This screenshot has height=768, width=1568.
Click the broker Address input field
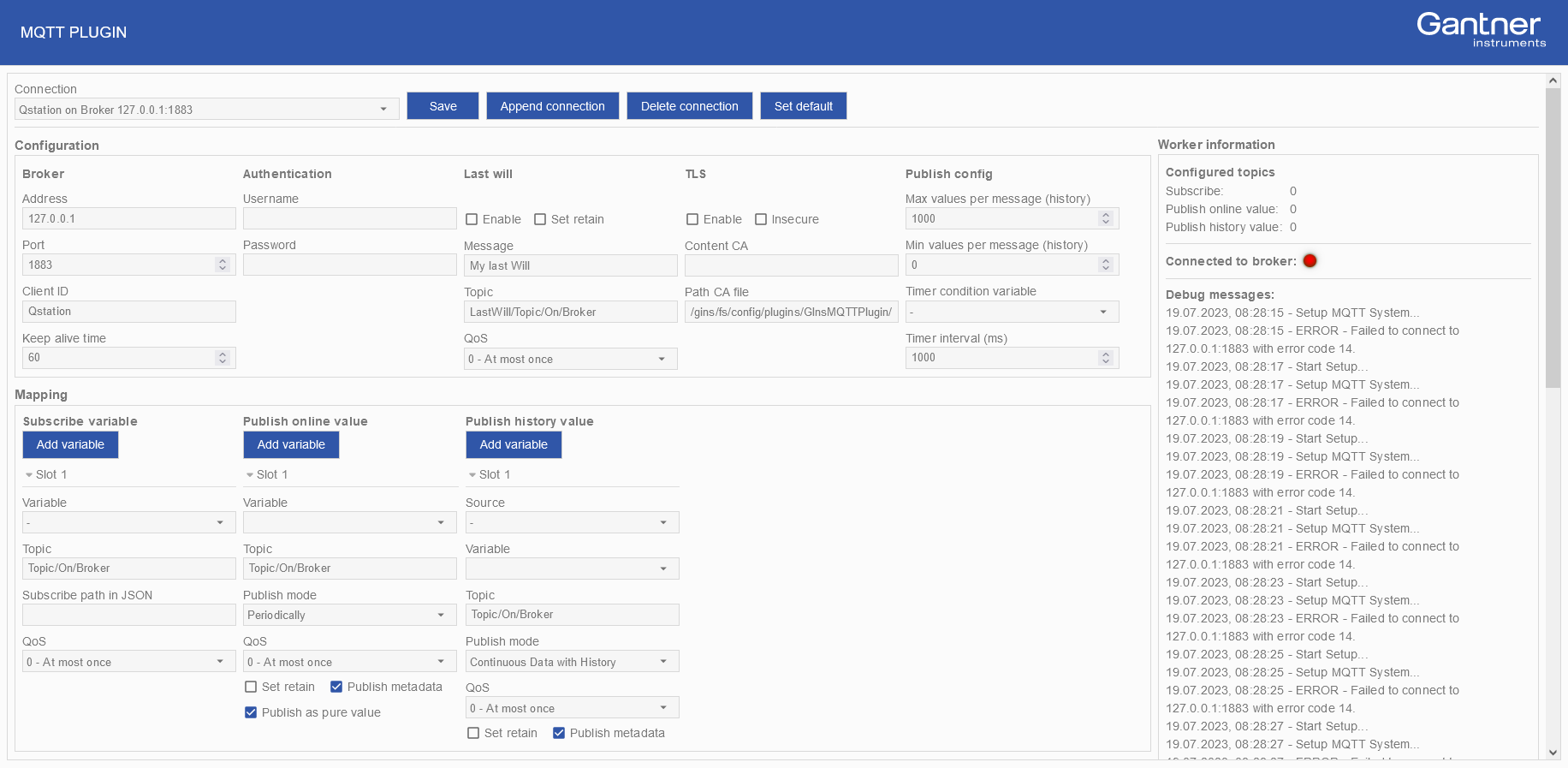[x=128, y=219]
